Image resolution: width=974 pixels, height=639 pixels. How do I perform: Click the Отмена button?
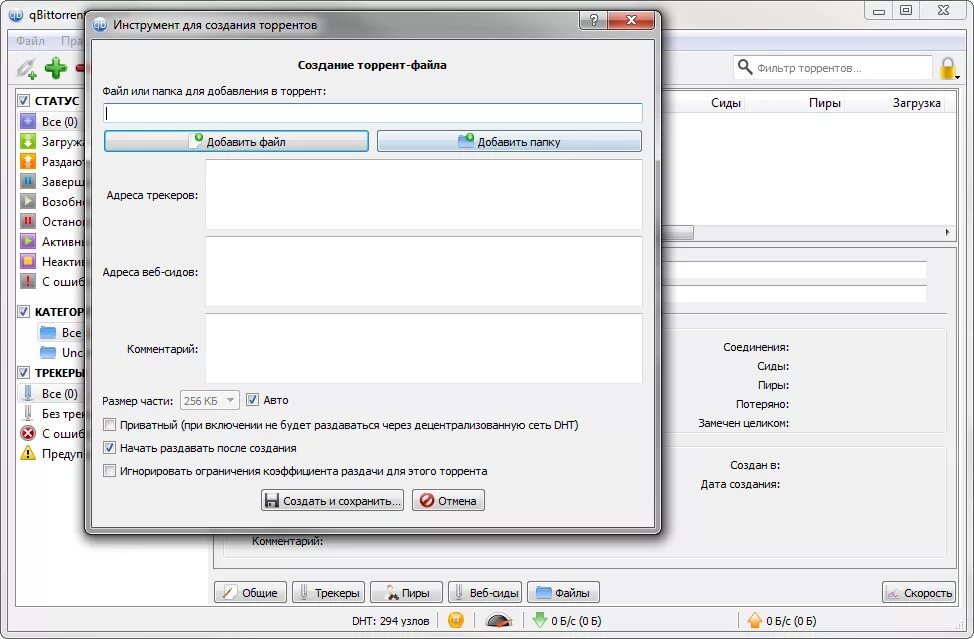pos(448,501)
